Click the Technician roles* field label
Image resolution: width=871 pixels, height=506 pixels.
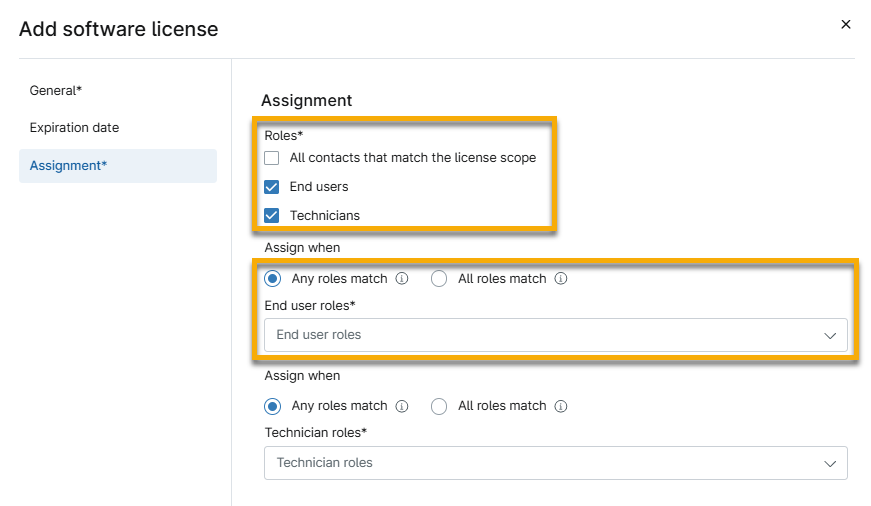pyautogui.click(x=316, y=433)
